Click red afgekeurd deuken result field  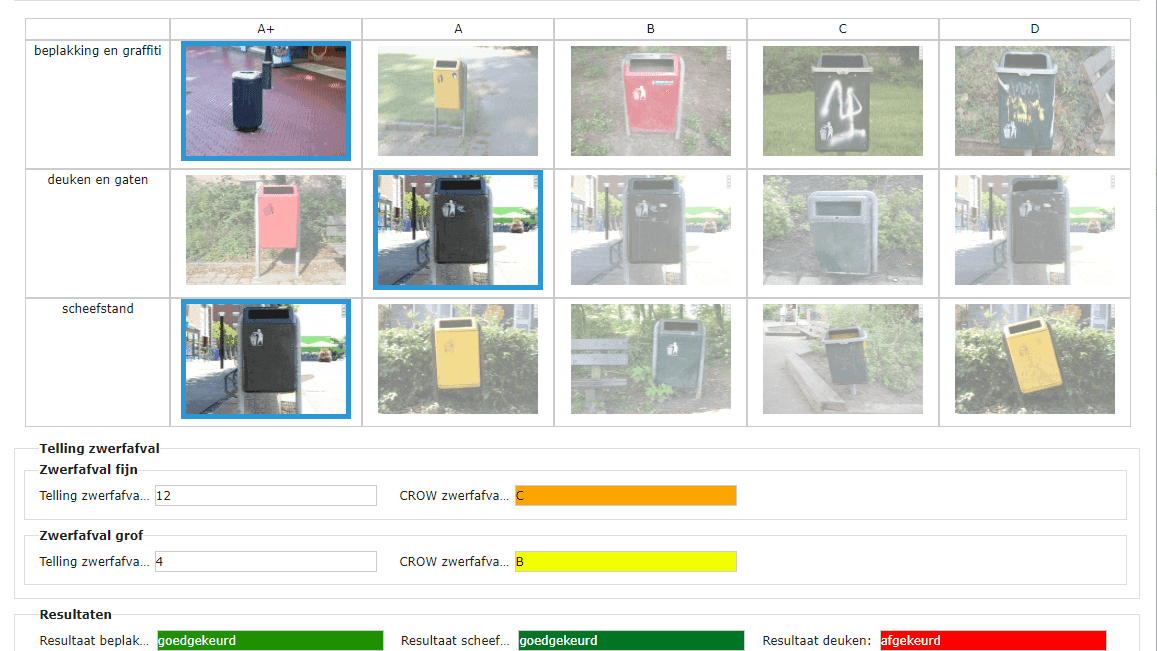993,641
